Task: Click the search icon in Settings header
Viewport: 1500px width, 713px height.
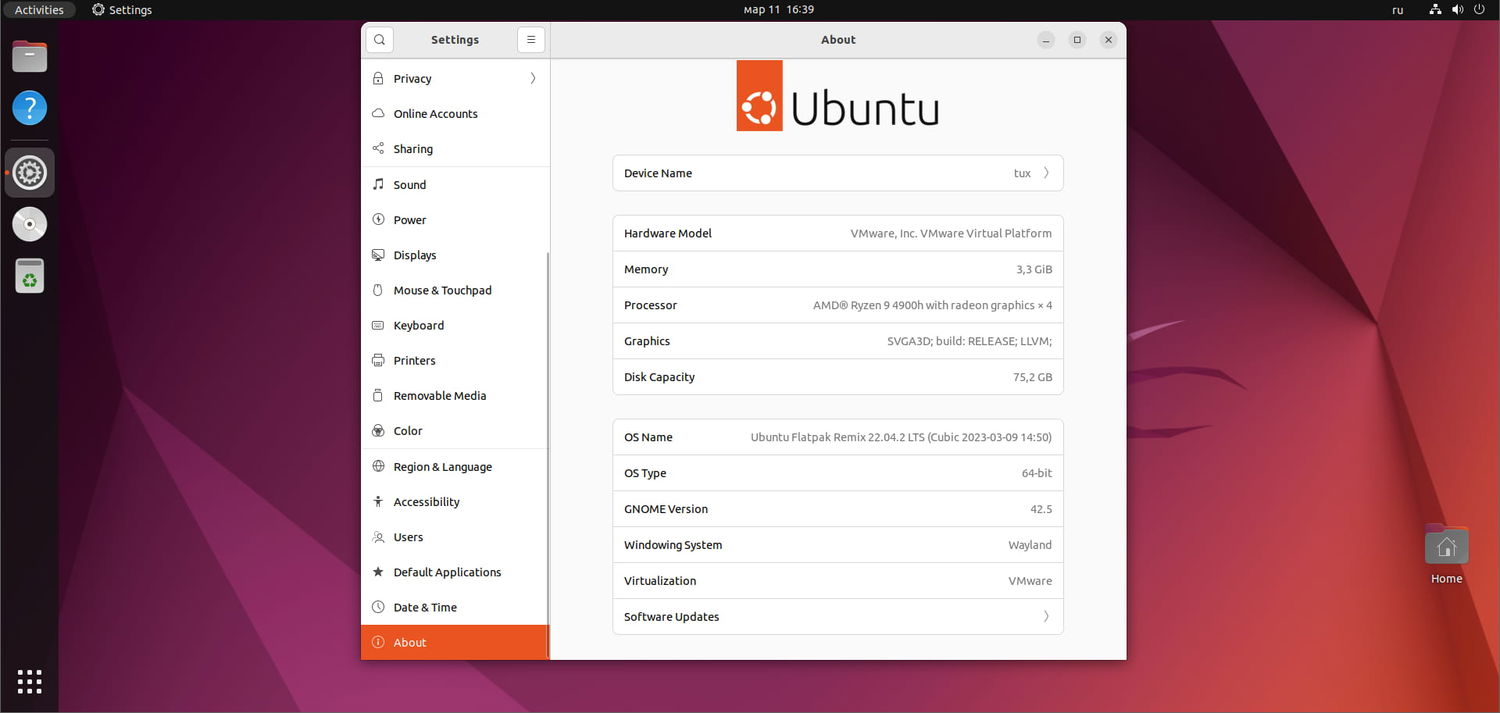Action: (x=379, y=40)
